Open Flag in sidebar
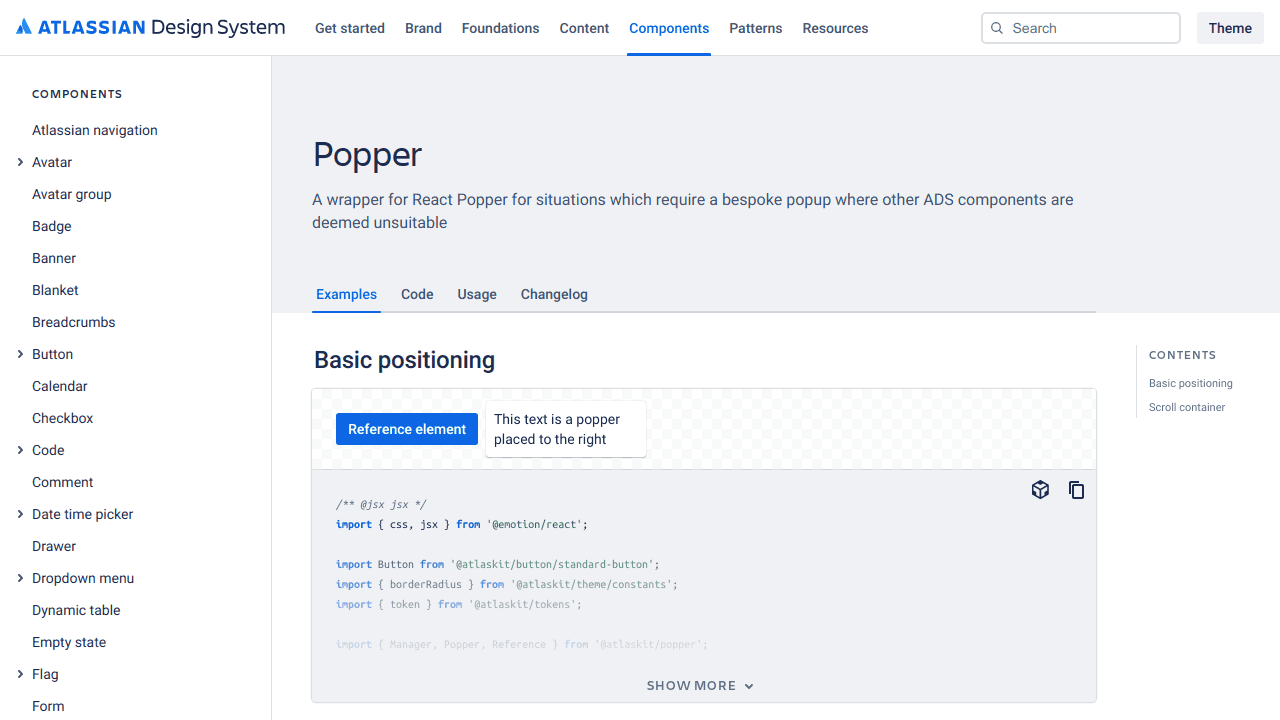The image size is (1280, 720). click(45, 674)
